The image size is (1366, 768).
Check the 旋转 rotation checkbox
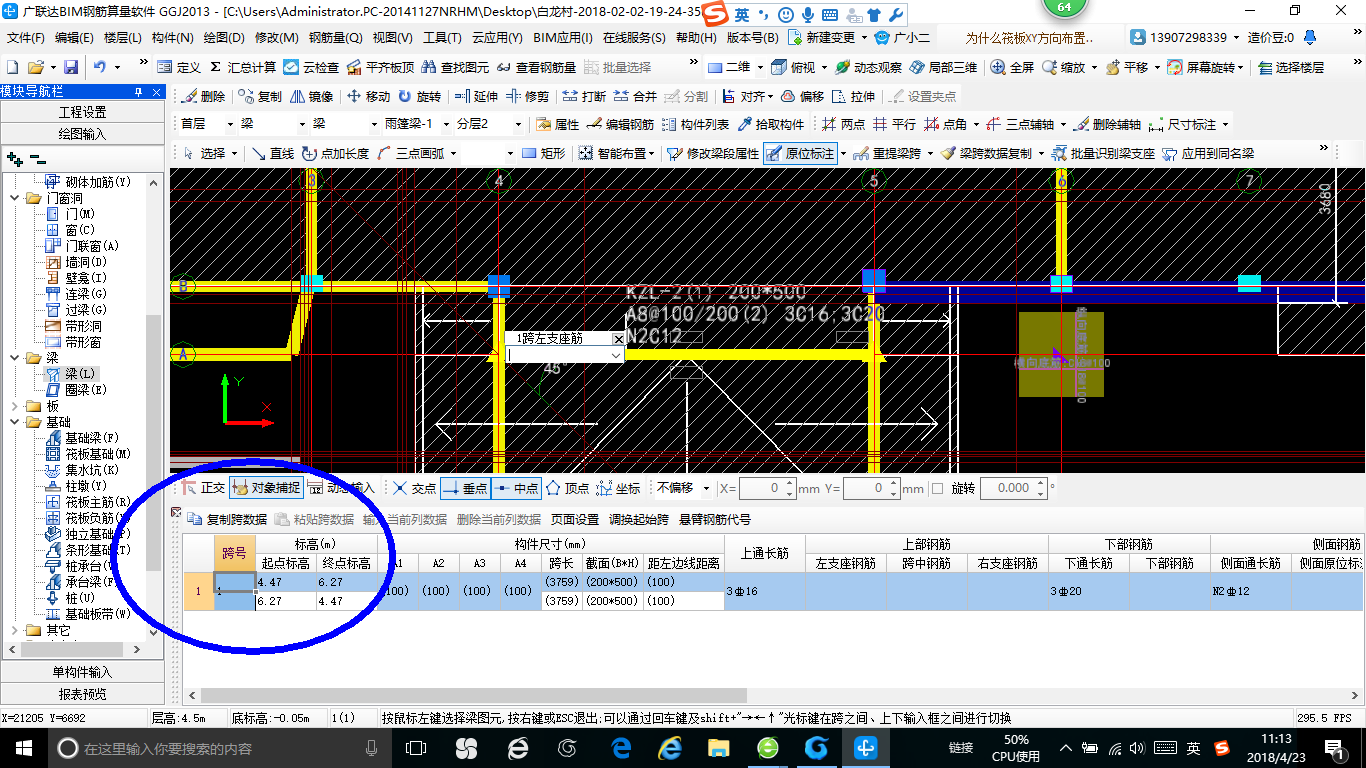937,488
